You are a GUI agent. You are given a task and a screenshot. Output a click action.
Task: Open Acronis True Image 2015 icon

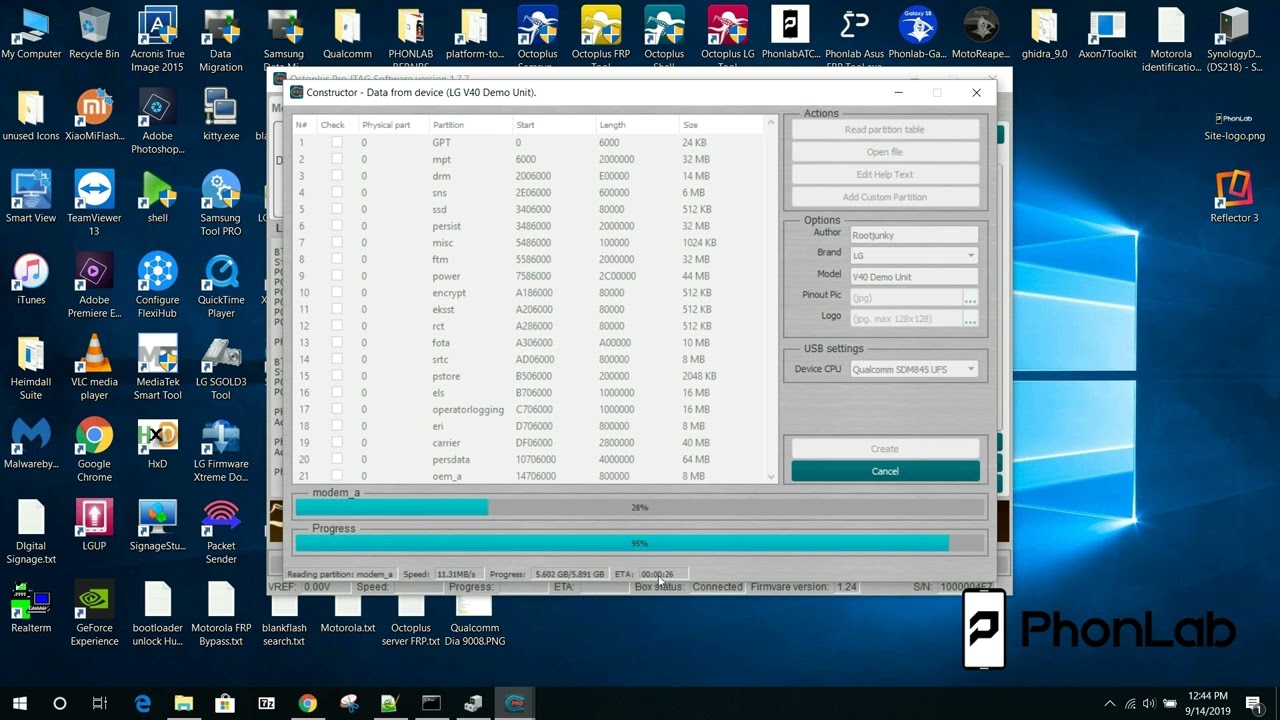coord(157,40)
